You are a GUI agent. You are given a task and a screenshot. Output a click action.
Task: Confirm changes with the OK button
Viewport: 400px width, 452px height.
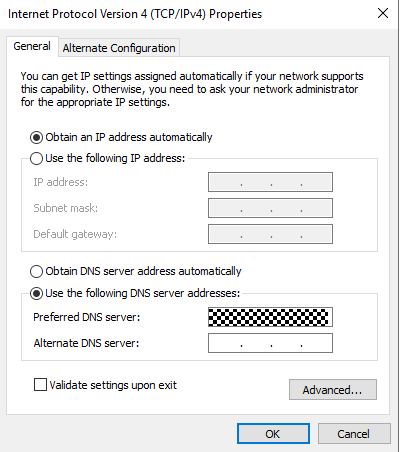273,434
